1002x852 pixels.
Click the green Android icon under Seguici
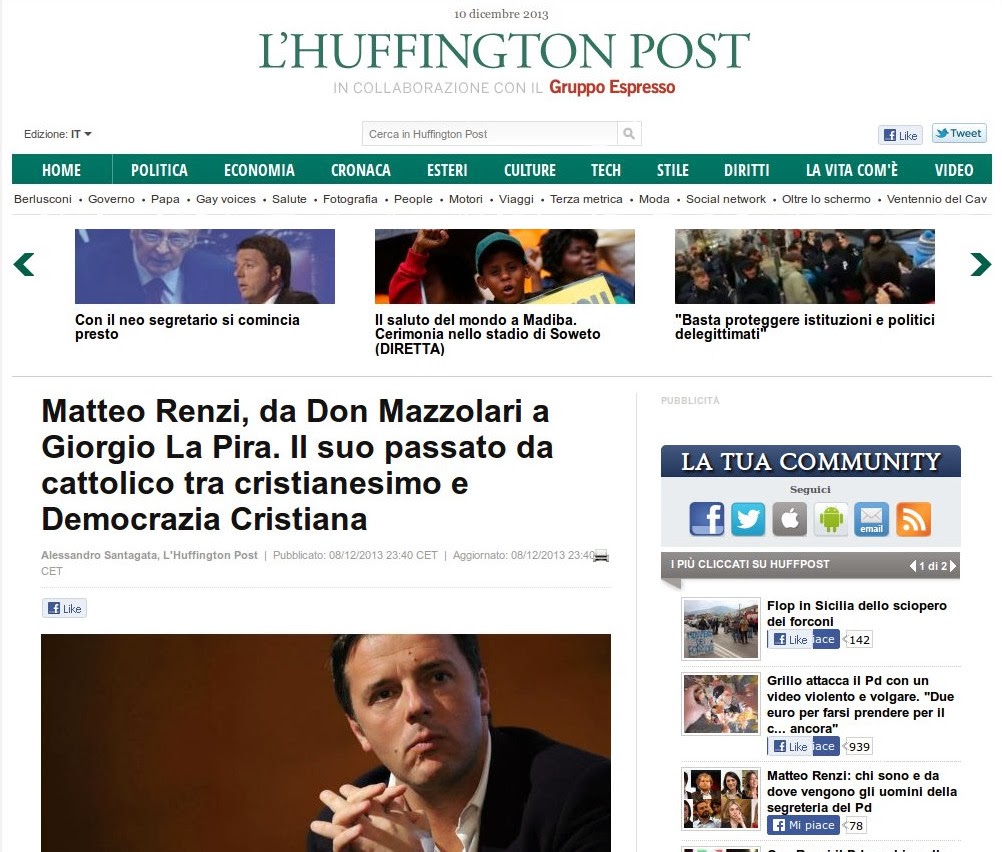pyautogui.click(x=831, y=518)
